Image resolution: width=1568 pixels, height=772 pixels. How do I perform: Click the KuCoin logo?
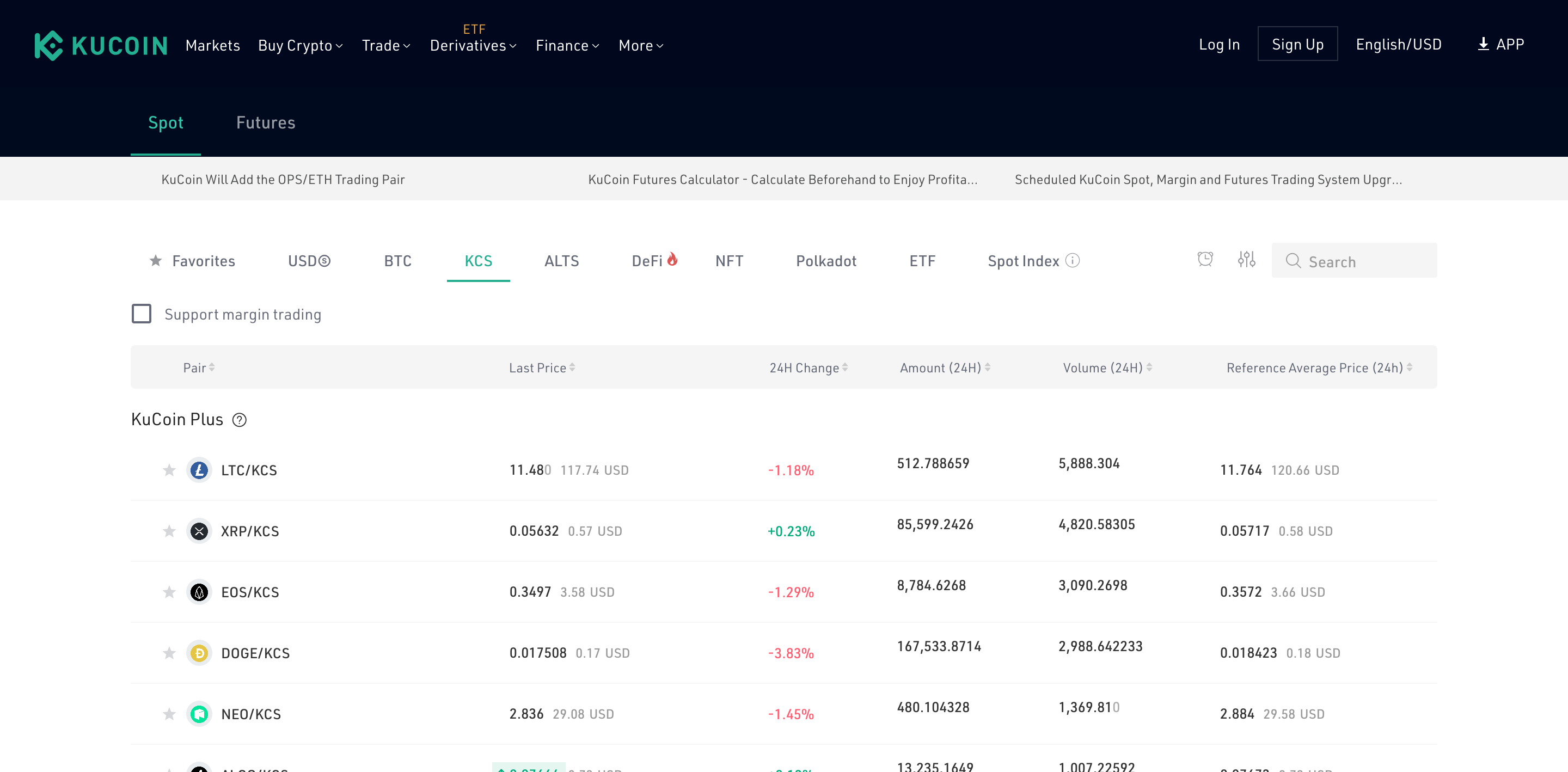coord(100,45)
